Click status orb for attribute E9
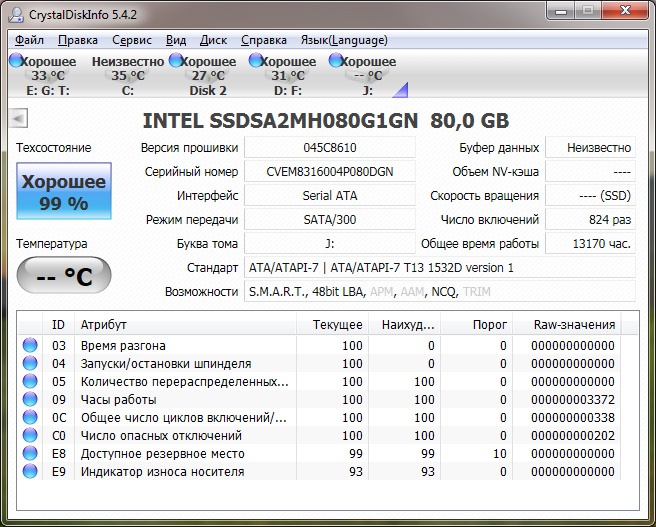Viewport: 656px width, 527px height. tap(30, 471)
